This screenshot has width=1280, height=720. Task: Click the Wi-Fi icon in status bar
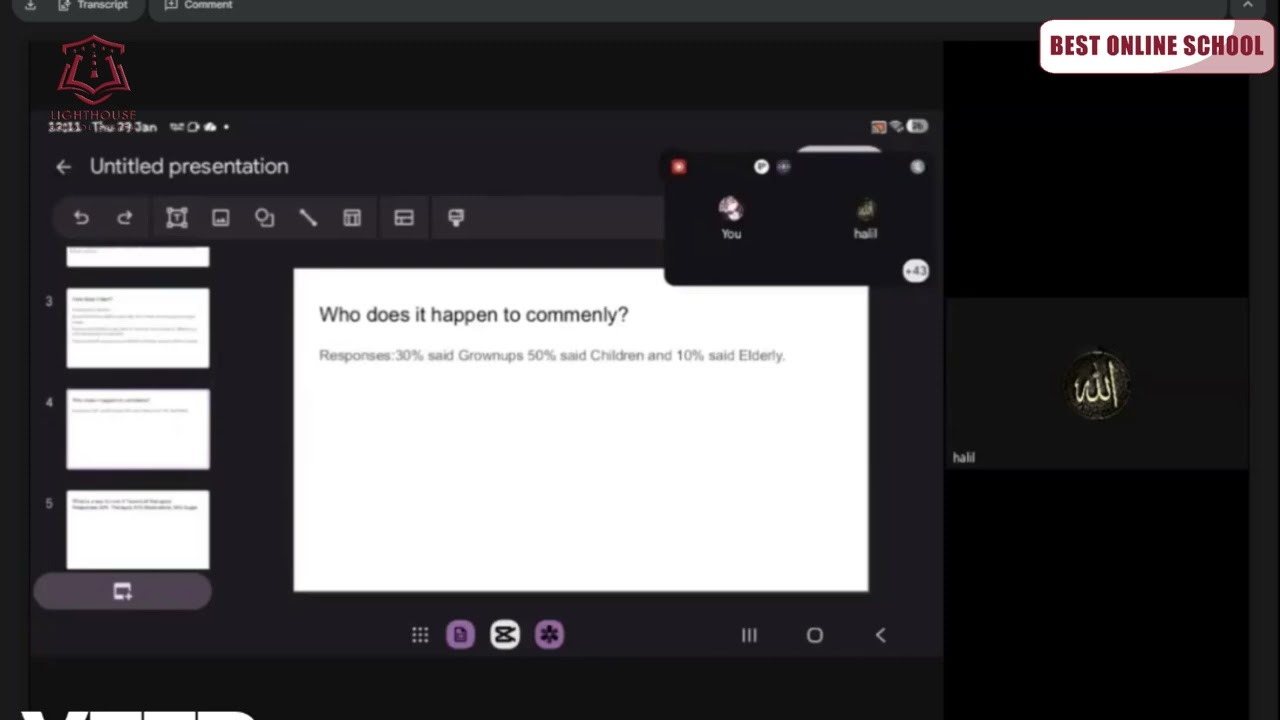tap(896, 127)
